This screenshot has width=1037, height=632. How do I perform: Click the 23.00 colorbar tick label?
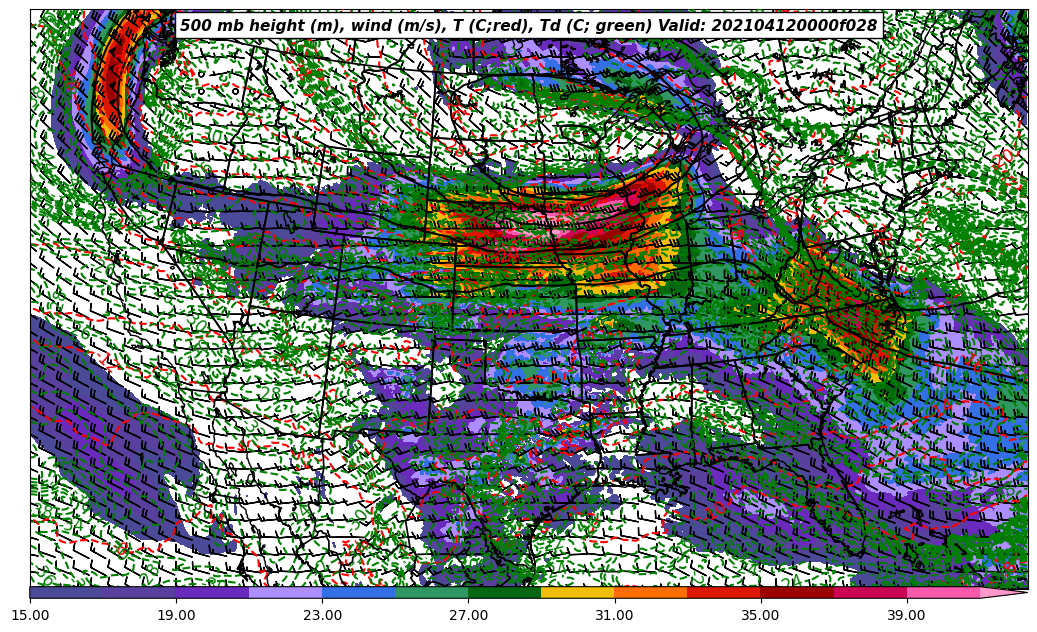[x=323, y=615]
